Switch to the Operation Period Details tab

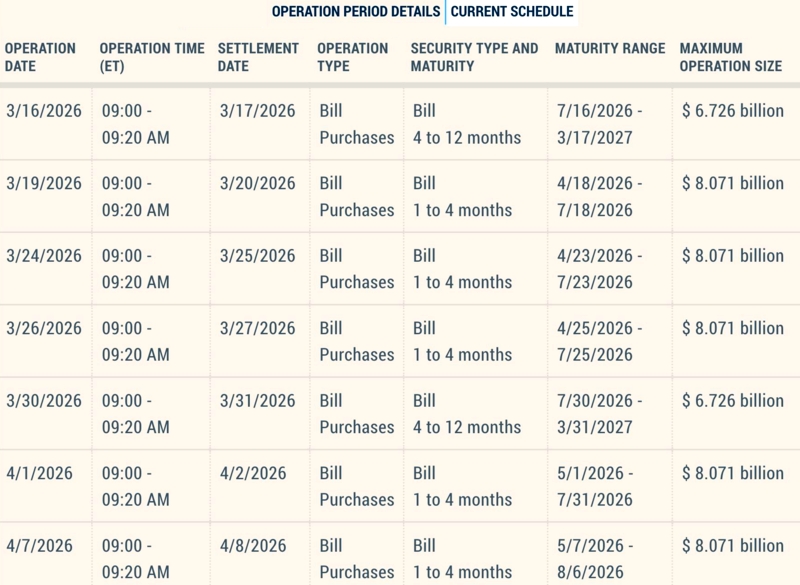coord(355,13)
